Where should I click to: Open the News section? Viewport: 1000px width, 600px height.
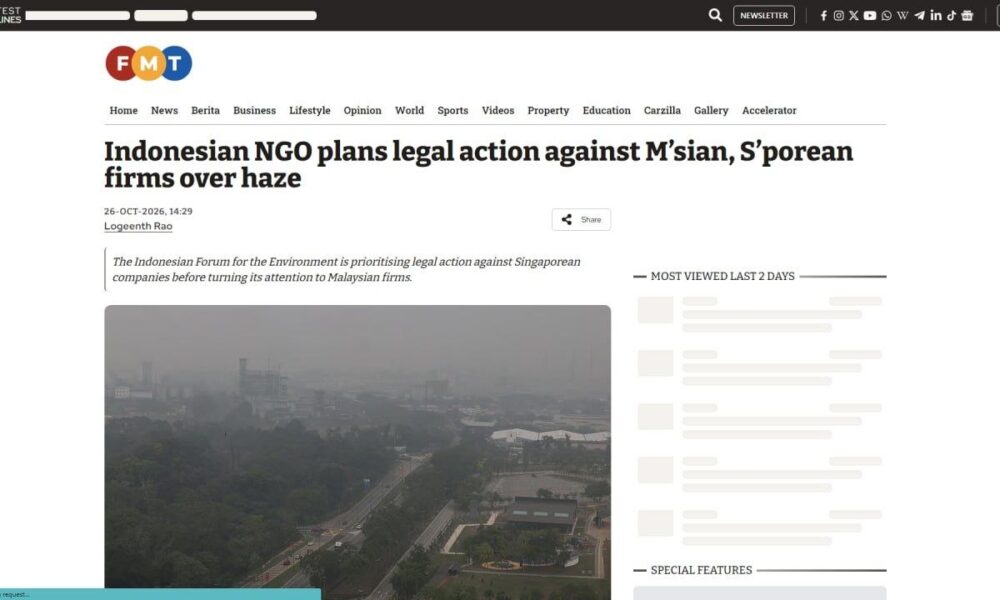(165, 110)
